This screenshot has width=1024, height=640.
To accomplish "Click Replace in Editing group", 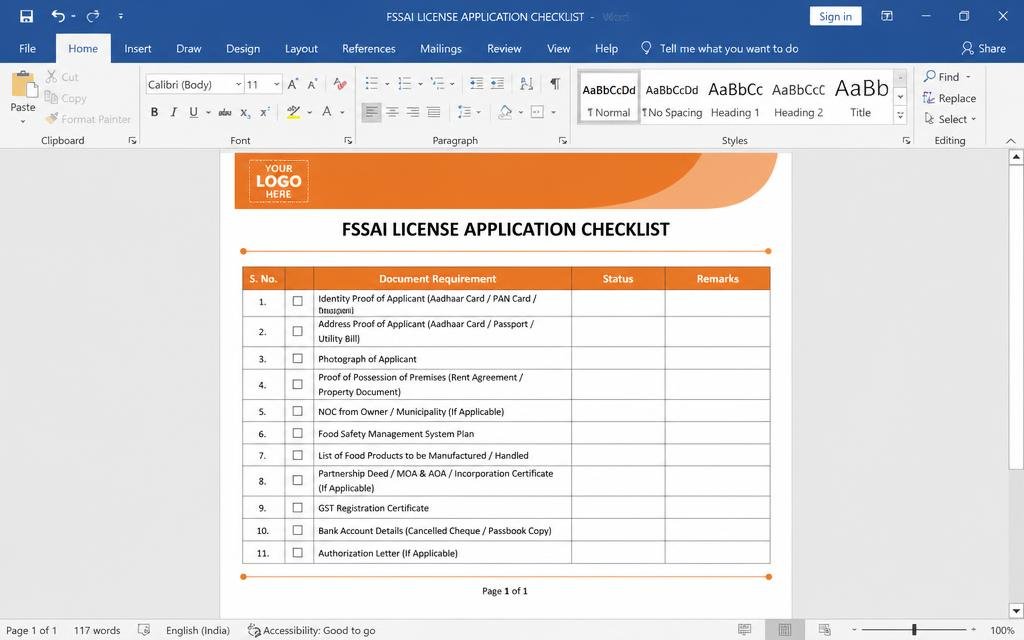I will tap(950, 98).
